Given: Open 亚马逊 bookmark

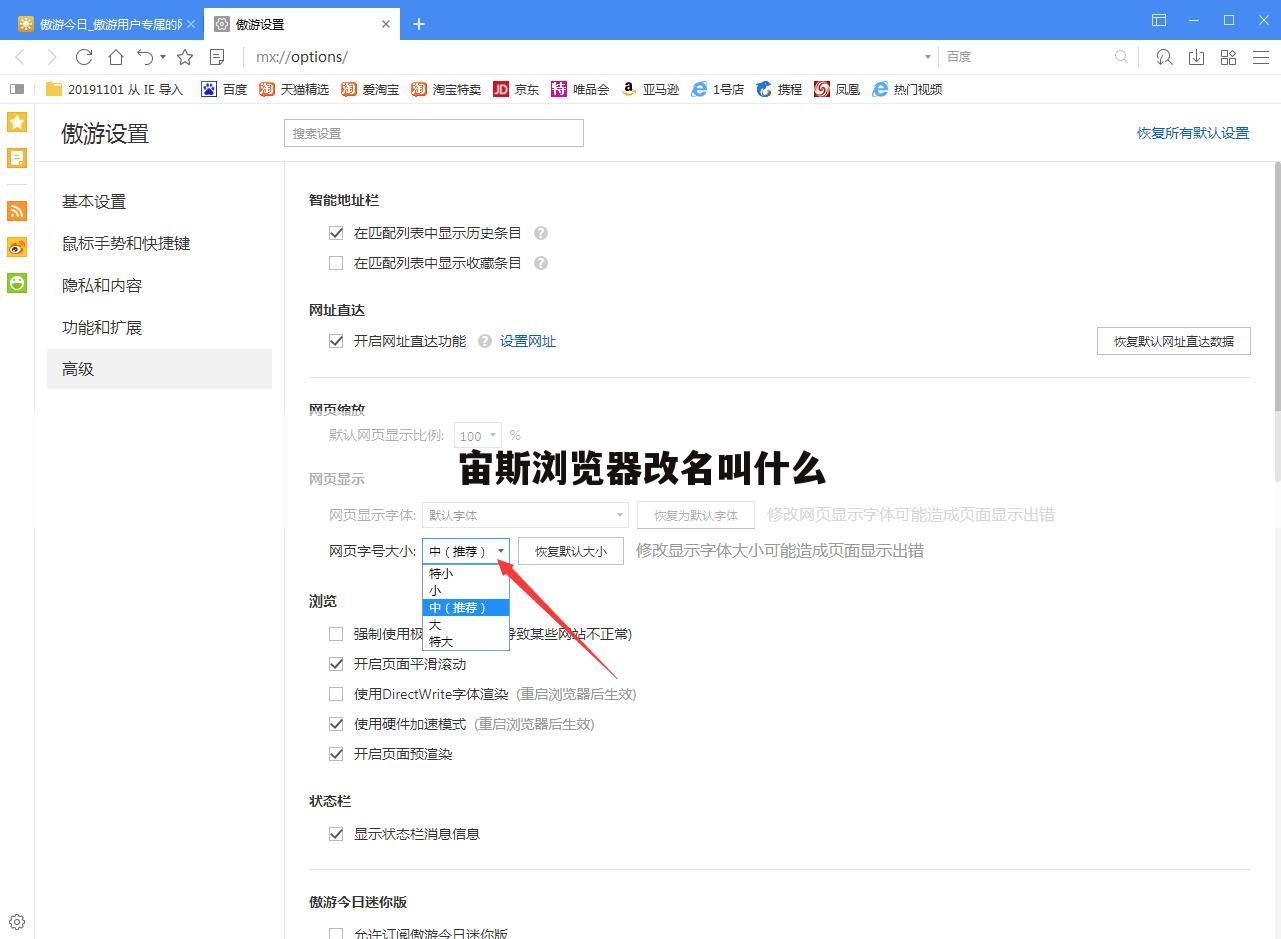Looking at the screenshot, I should click(x=650, y=89).
